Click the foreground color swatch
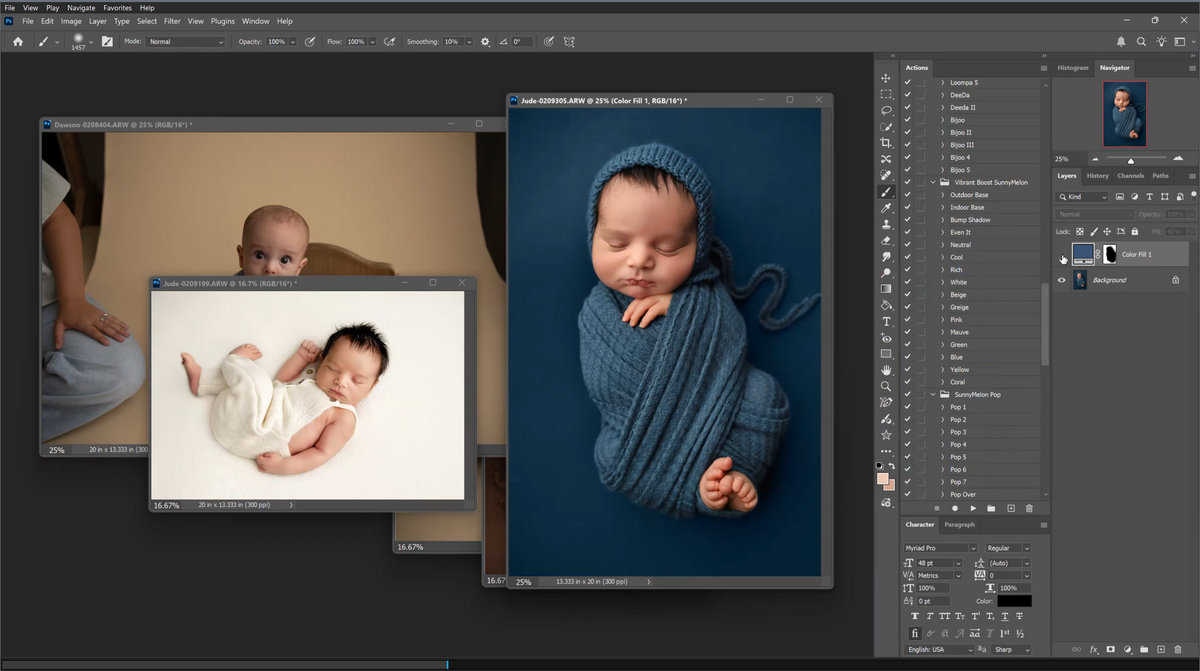 pos(883,479)
